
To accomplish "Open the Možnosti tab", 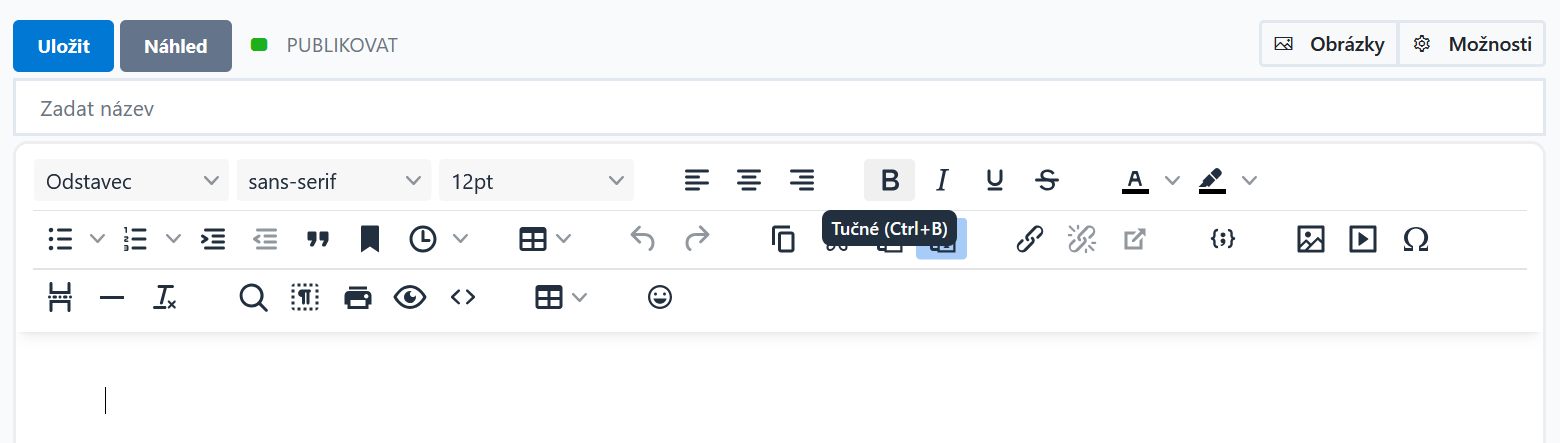I will pyautogui.click(x=1472, y=44).
